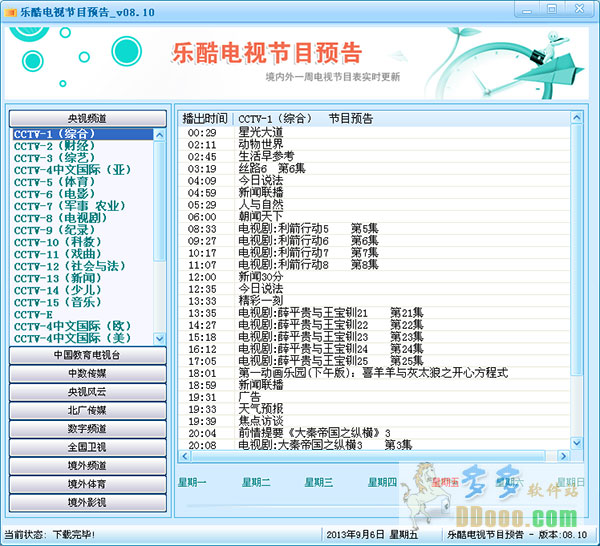Select CCTV-14（少儿） channel
The image size is (600, 546).
83,291
